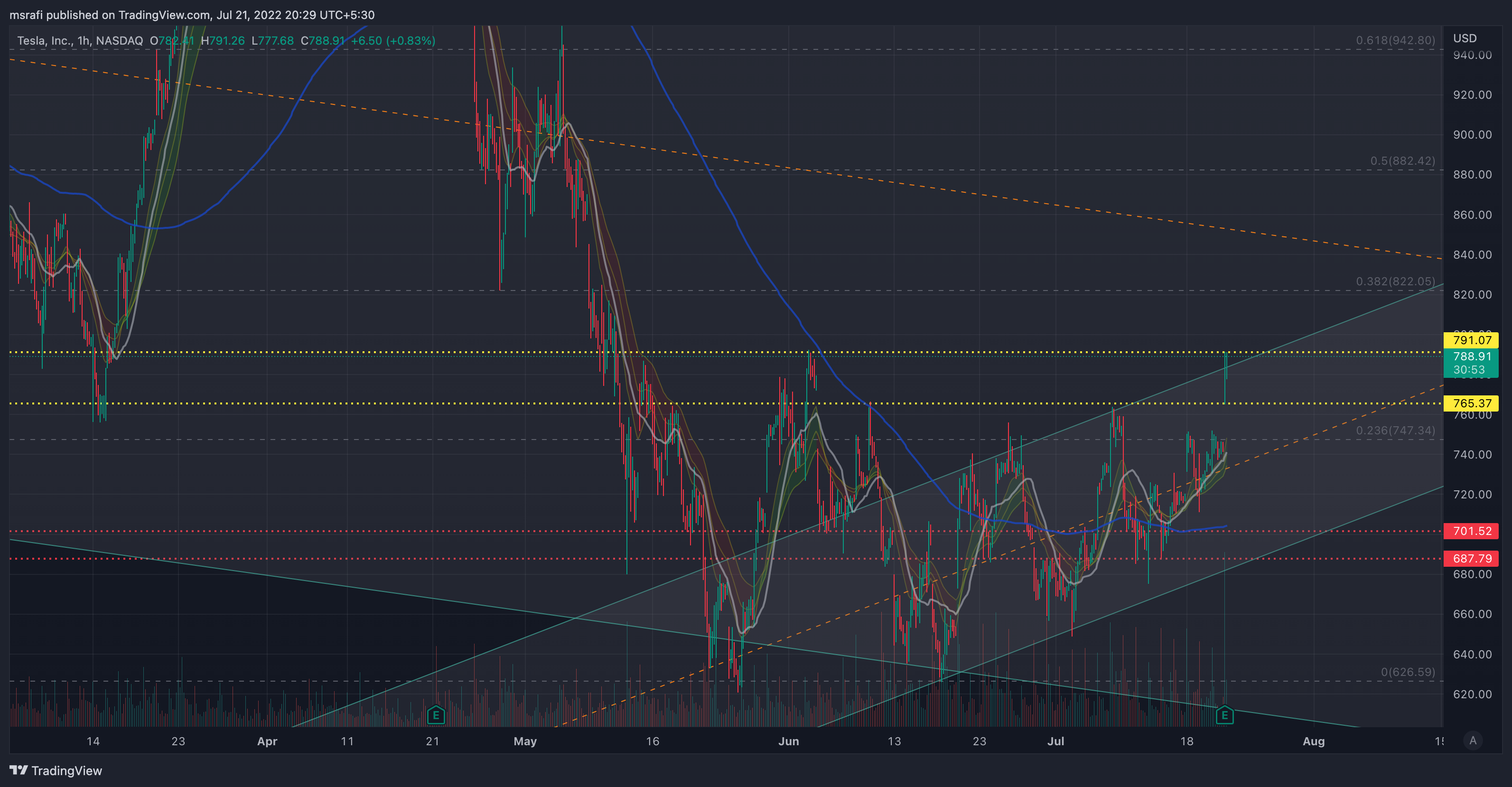Screen dimensions: 1512x787
Task: Select the 791.07 yellow price label
Action: (x=1471, y=340)
